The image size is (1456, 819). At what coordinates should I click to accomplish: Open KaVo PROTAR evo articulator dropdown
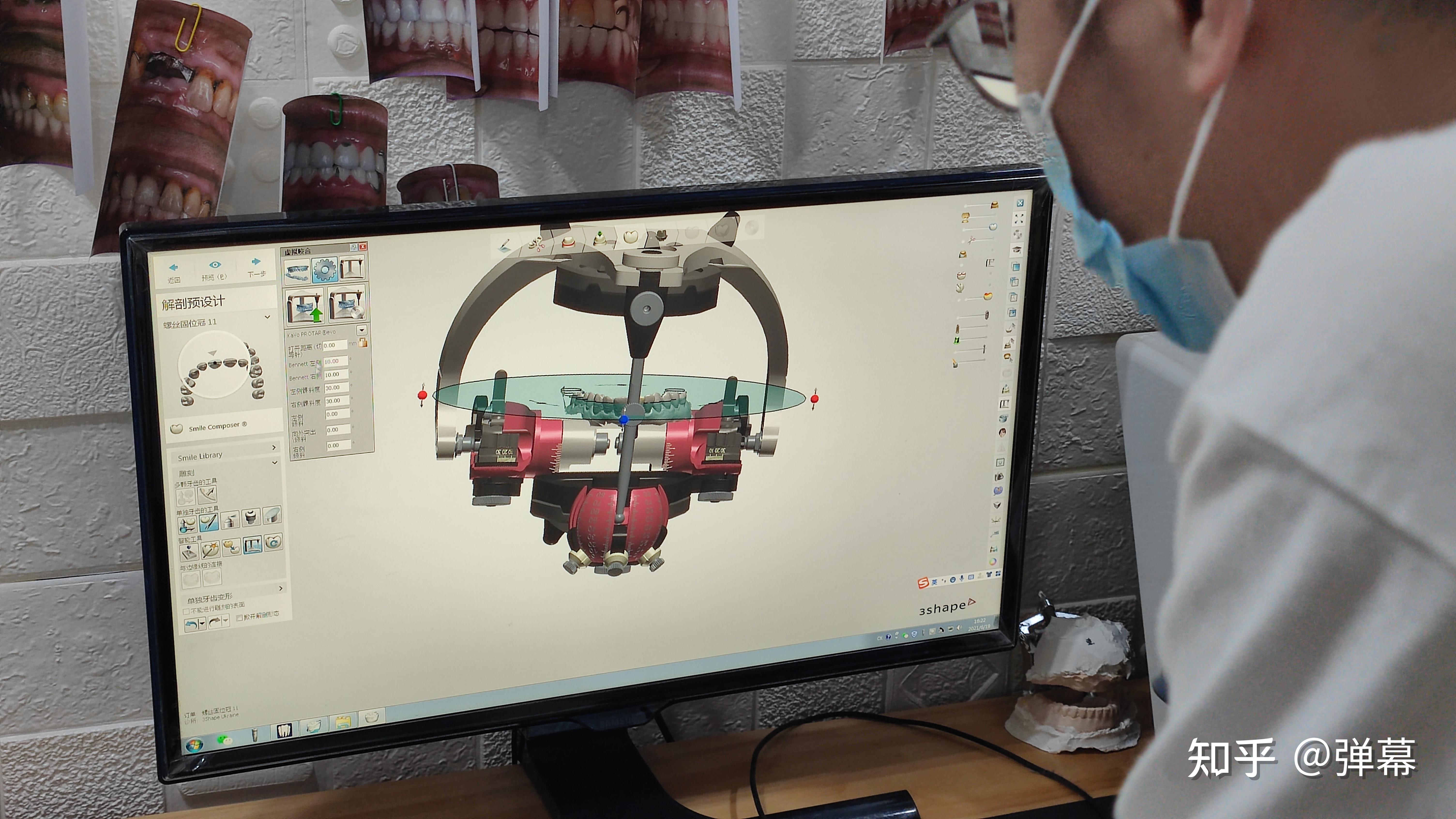point(362,330)
